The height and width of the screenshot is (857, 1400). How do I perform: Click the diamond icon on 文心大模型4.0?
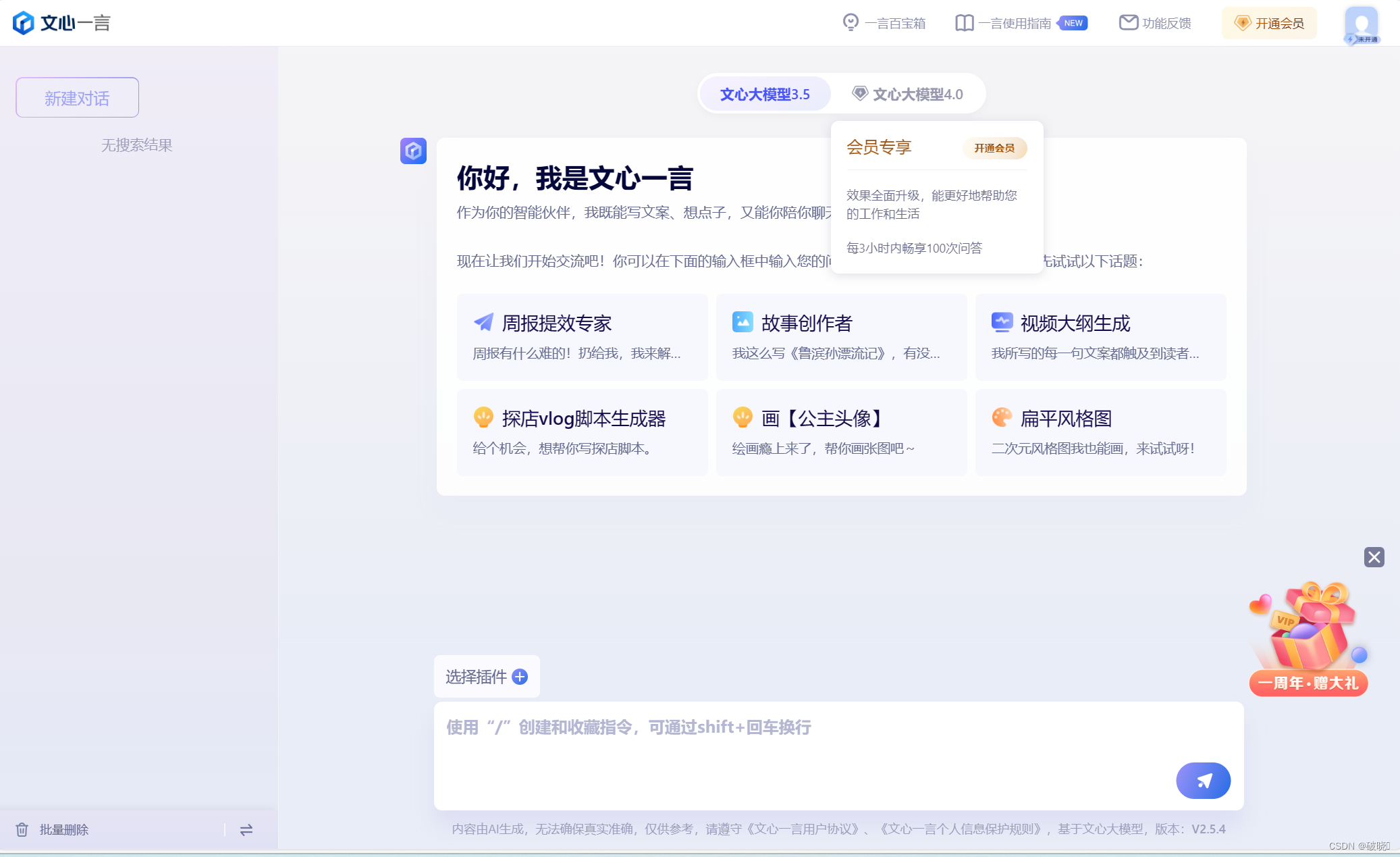(x=859, y=94)
